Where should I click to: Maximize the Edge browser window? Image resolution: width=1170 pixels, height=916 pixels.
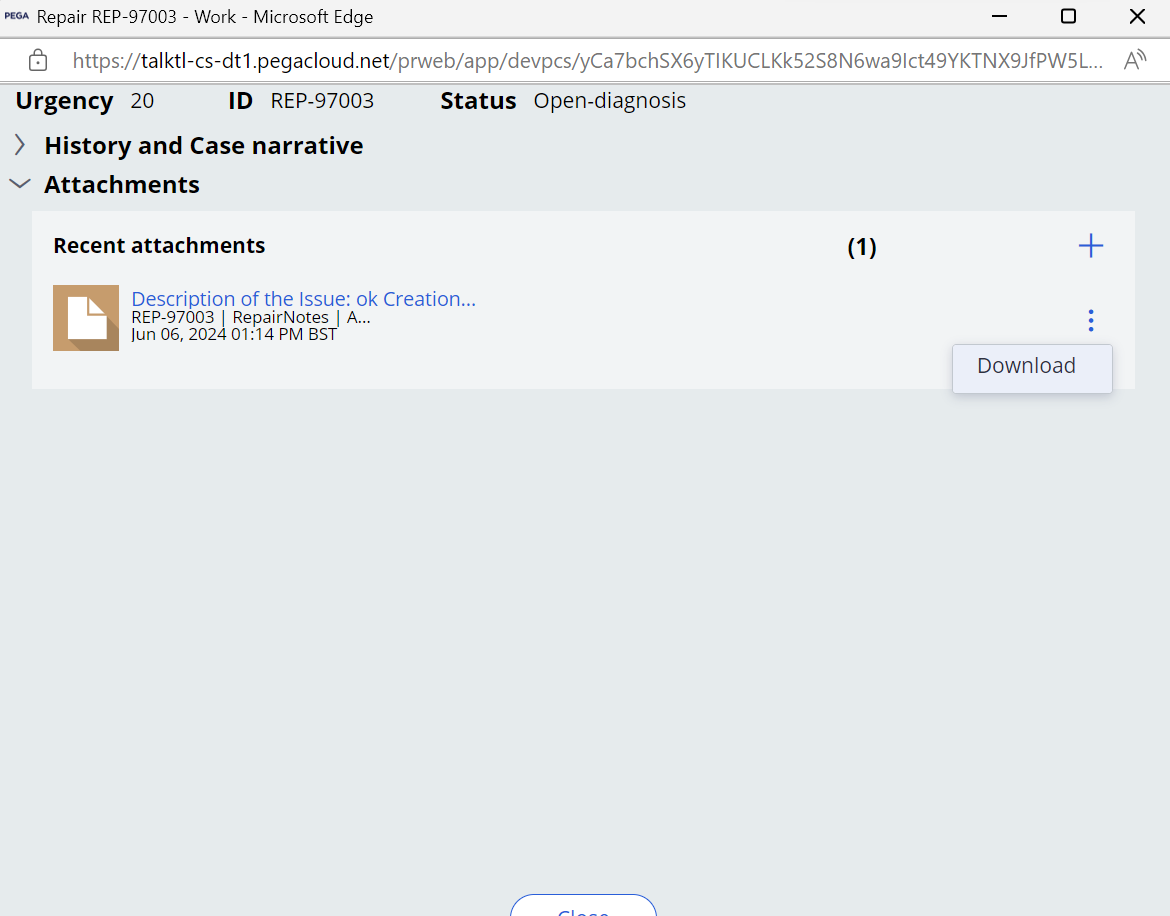(x=1068, y=17)
